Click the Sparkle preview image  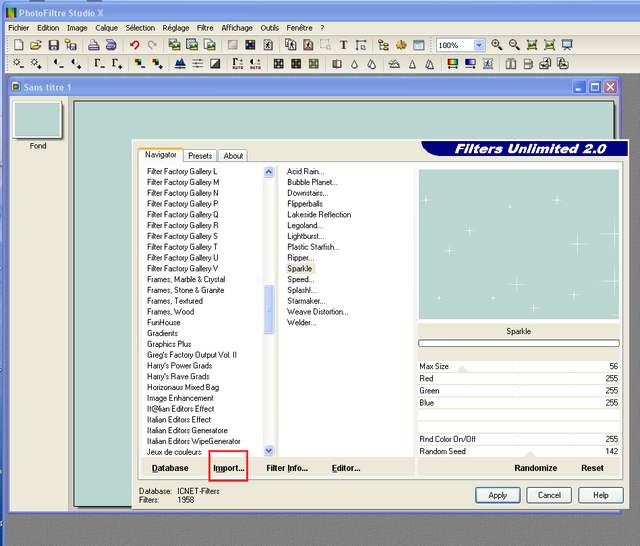click(x=518, y=244)
